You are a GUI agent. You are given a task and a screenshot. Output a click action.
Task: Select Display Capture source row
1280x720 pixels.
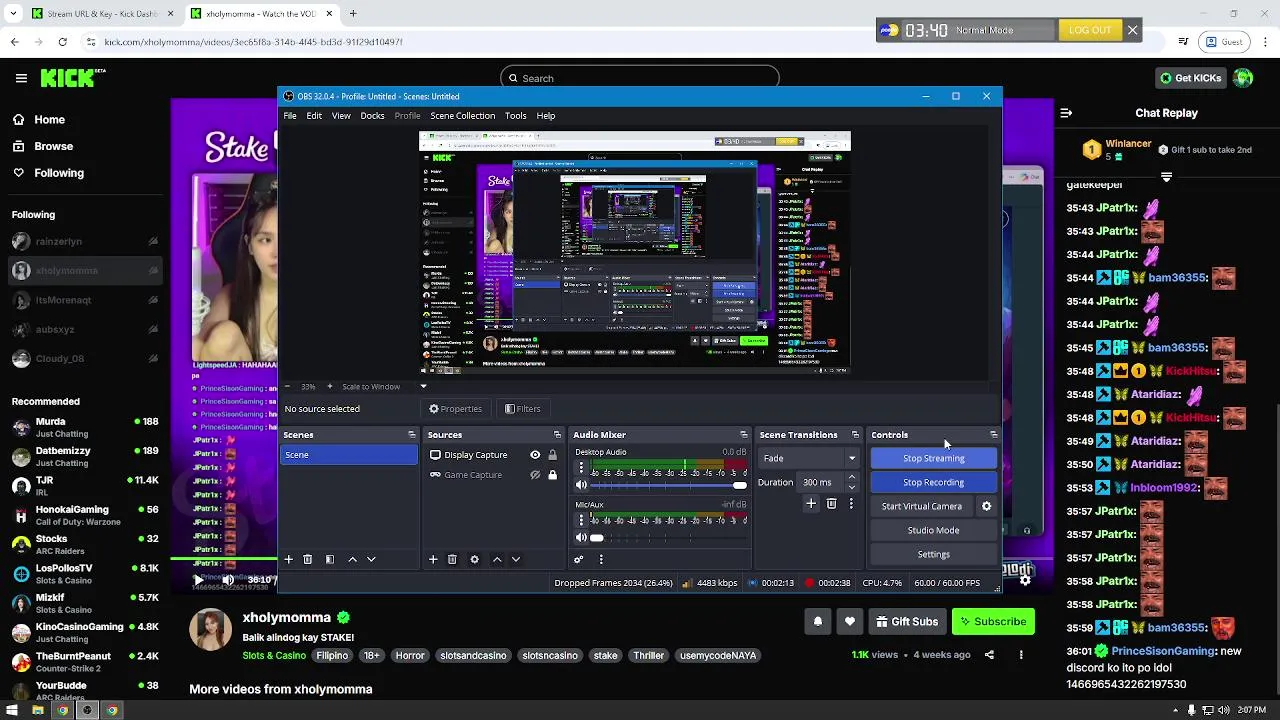pos(495,455)
